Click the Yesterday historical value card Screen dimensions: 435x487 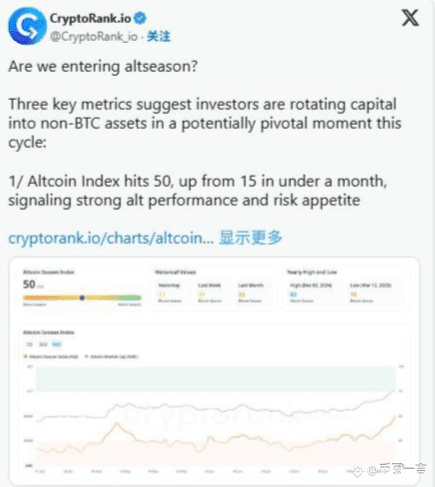point(170,293)
